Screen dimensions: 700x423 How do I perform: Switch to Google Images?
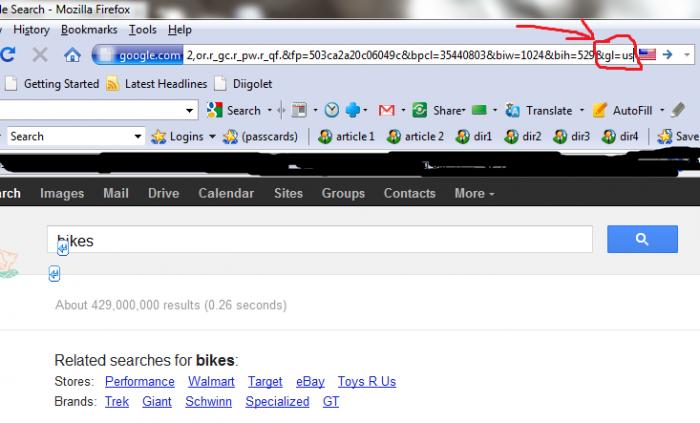coord(62,193)
